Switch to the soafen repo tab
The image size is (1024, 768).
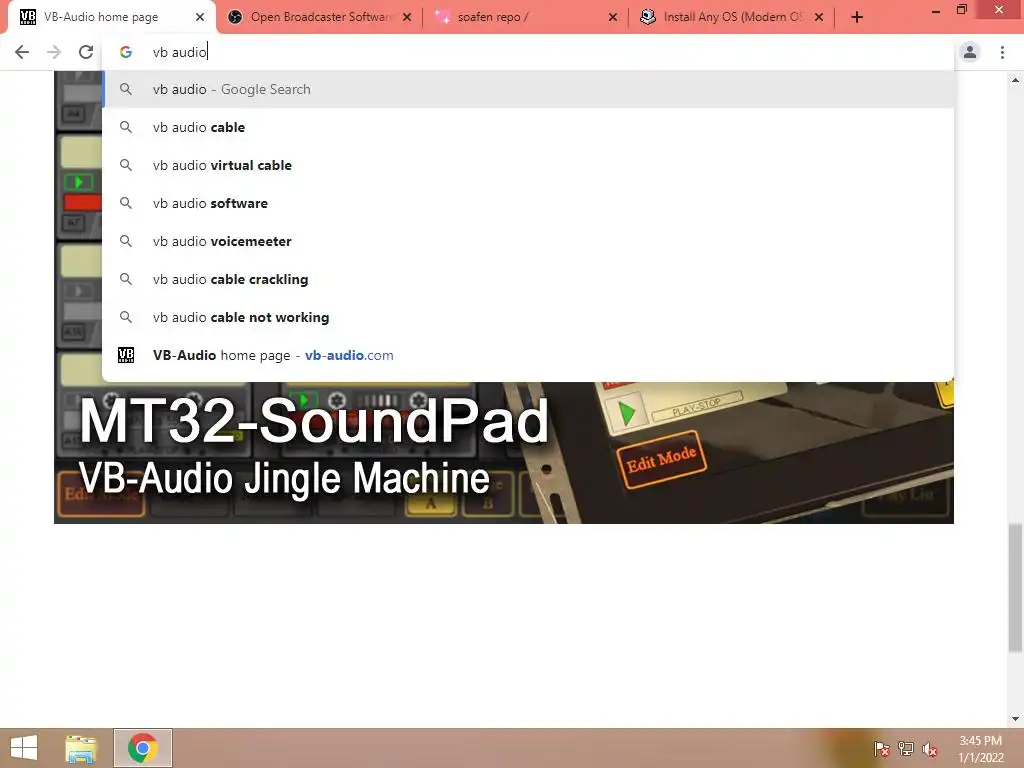pos(526,18)
